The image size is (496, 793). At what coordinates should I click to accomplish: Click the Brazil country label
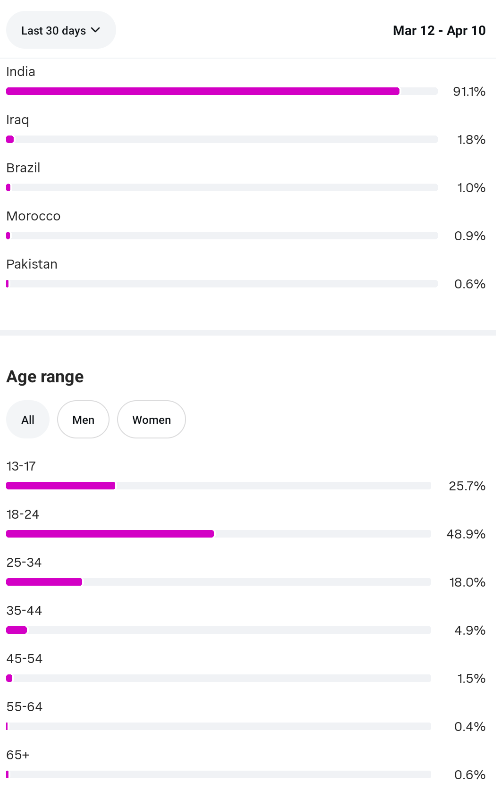coord(23,168)
